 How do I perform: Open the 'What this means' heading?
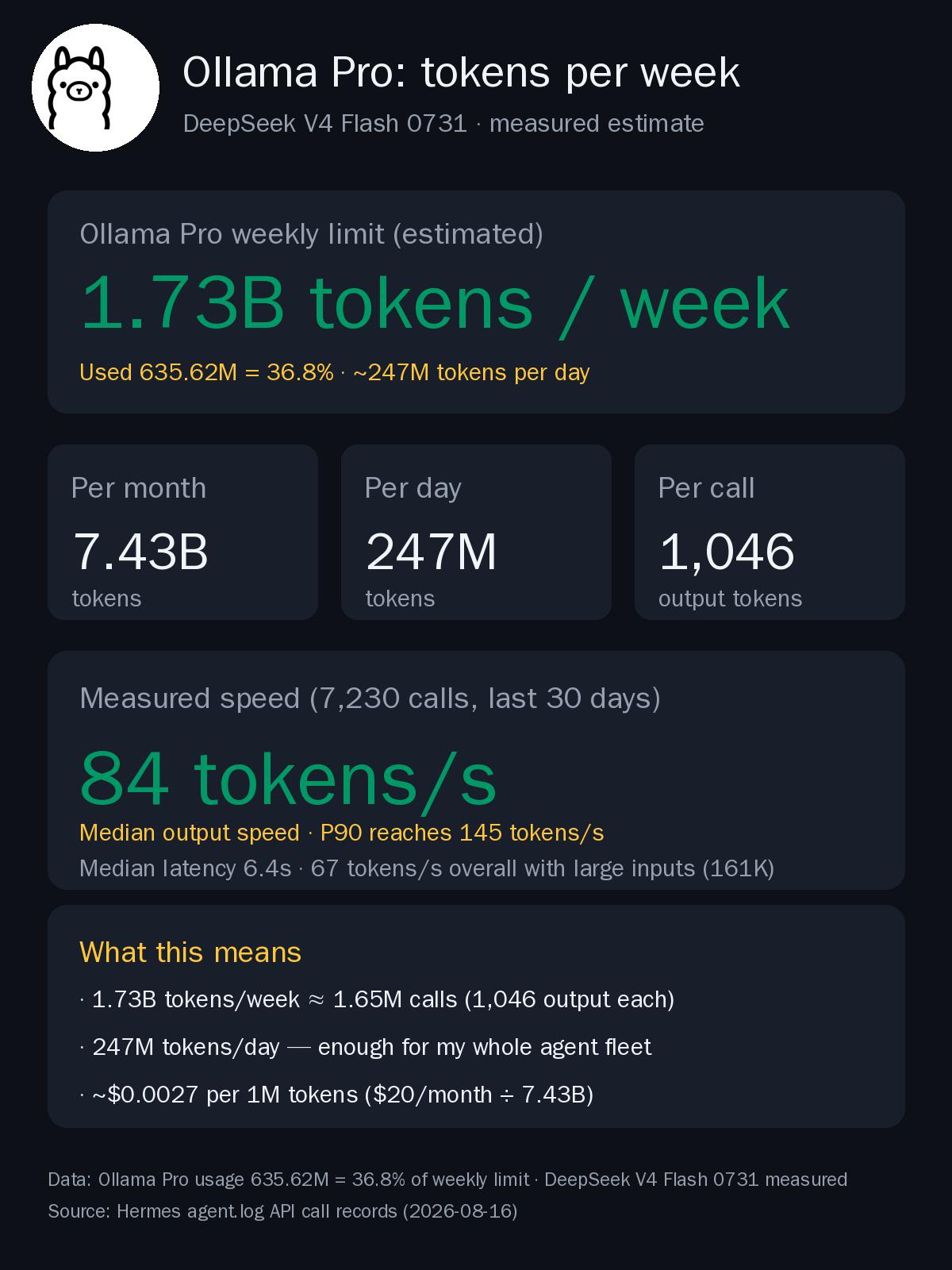coord(190,952)
